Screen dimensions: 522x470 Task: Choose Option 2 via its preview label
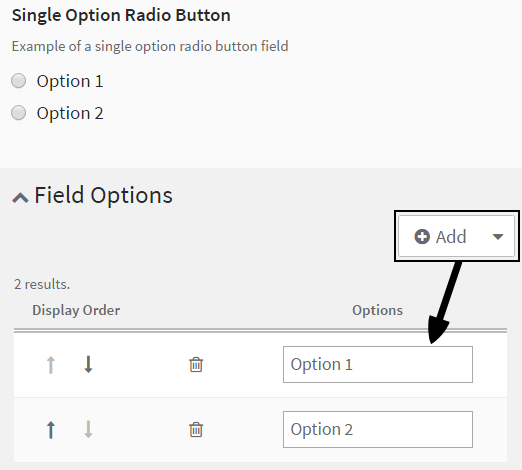70,113
